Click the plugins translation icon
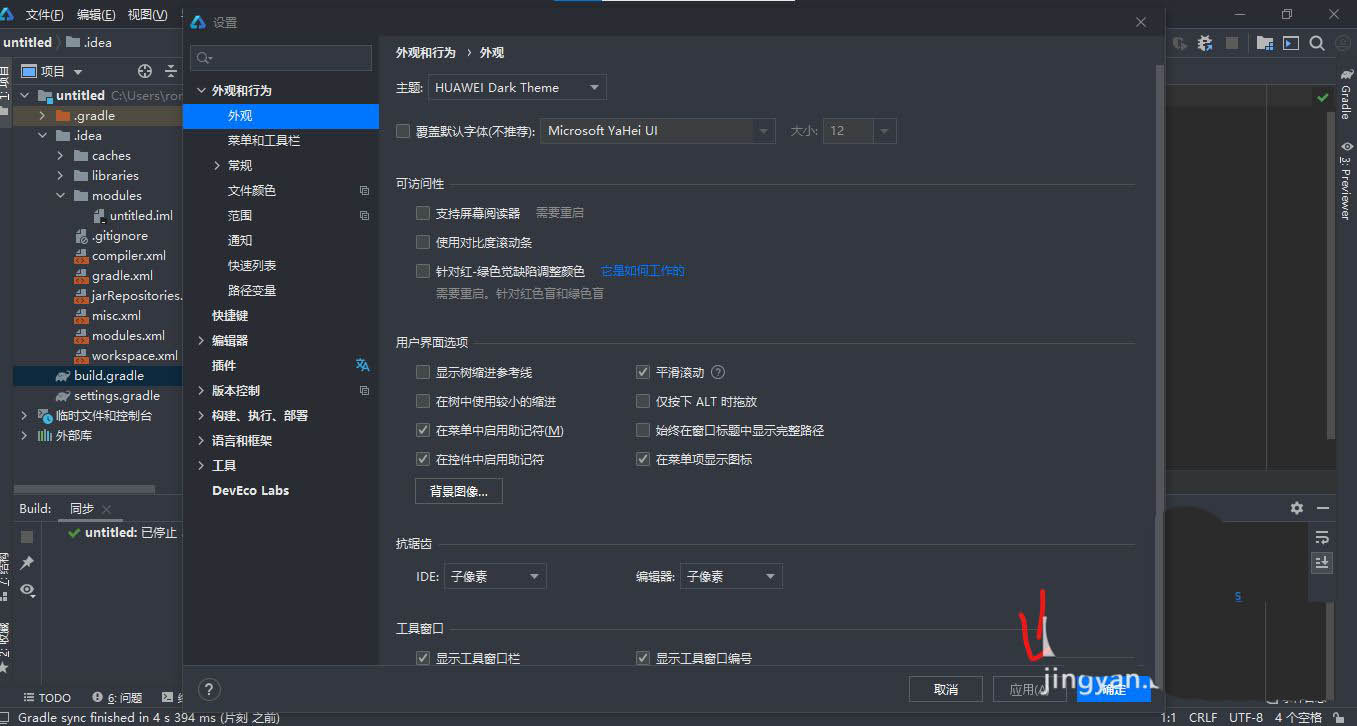1357x726 pixels. [362, 365]
